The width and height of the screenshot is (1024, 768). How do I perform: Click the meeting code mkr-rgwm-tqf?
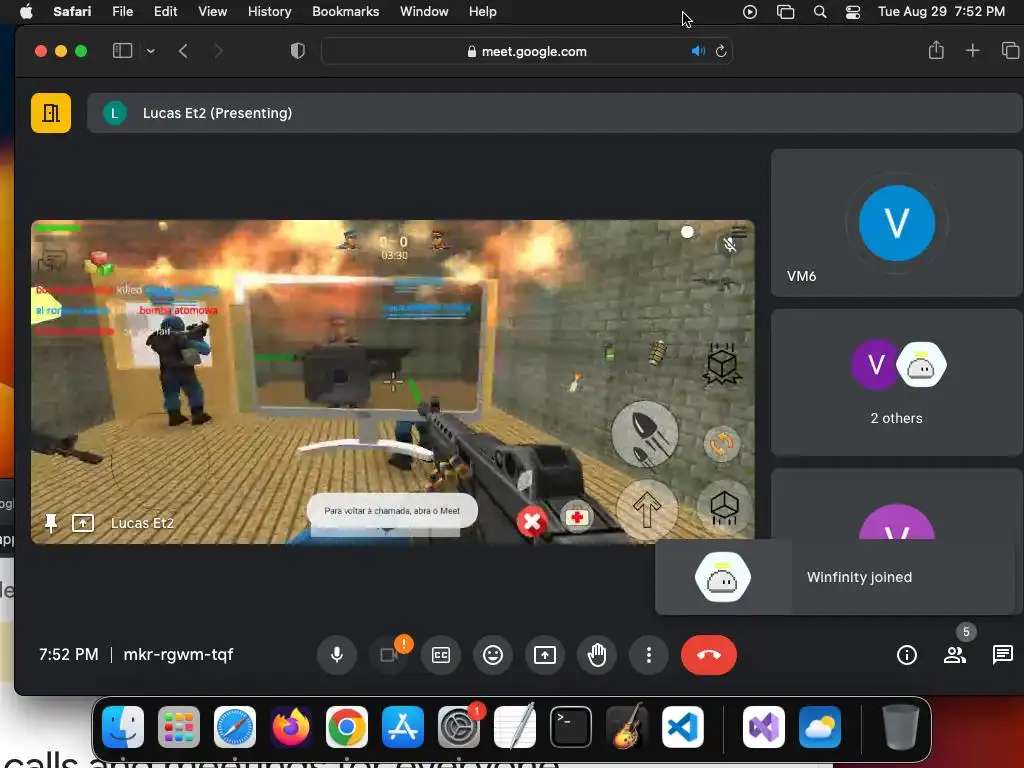tap(178, 654)
